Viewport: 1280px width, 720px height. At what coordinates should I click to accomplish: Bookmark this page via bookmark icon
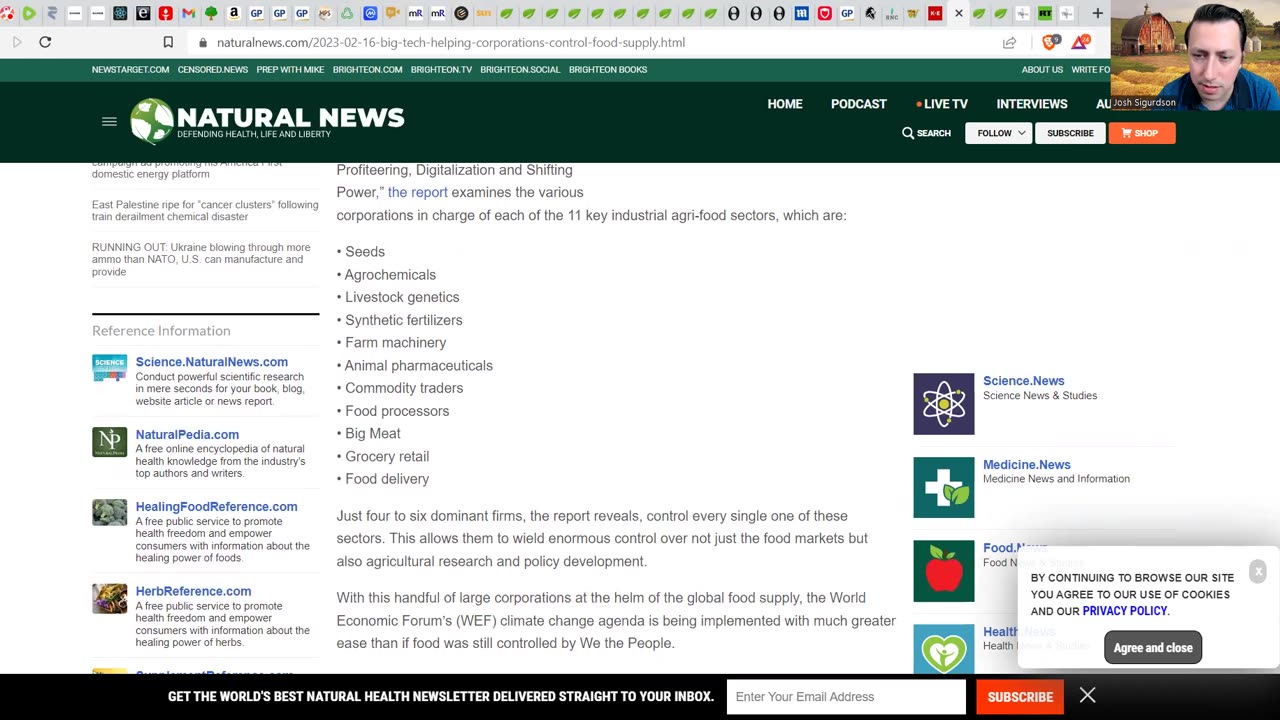pyautogui.click(x=168, y=42)
